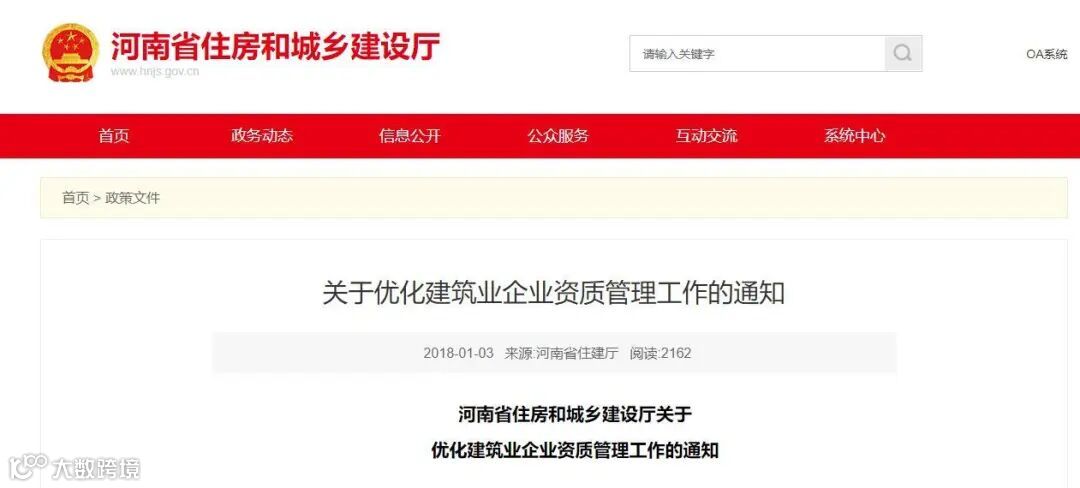The height and width of the screenshot is (488, 1080).
Task: Select the 信息公开 navigation item
Action: (410, 136)
